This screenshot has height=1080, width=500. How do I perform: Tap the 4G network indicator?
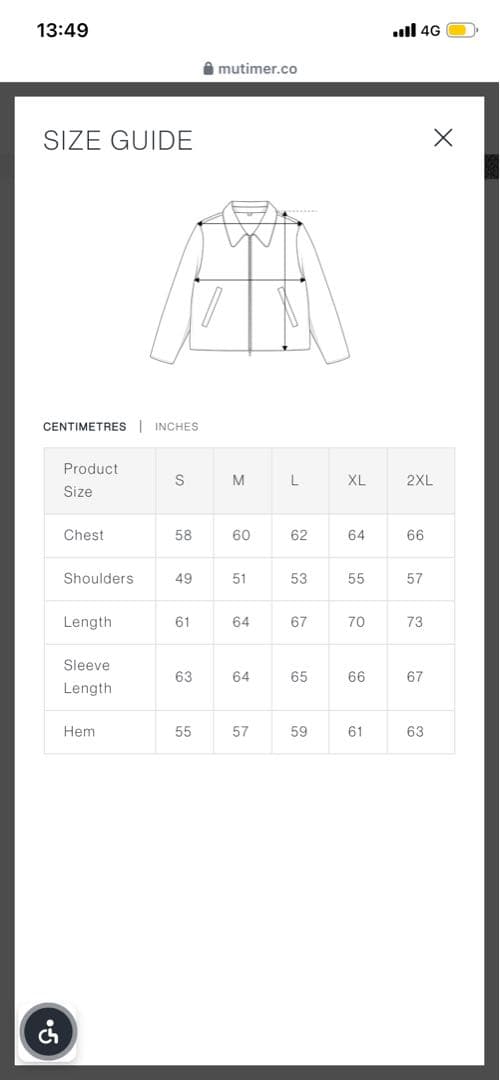pyautogui.click(x=430, y=31)
